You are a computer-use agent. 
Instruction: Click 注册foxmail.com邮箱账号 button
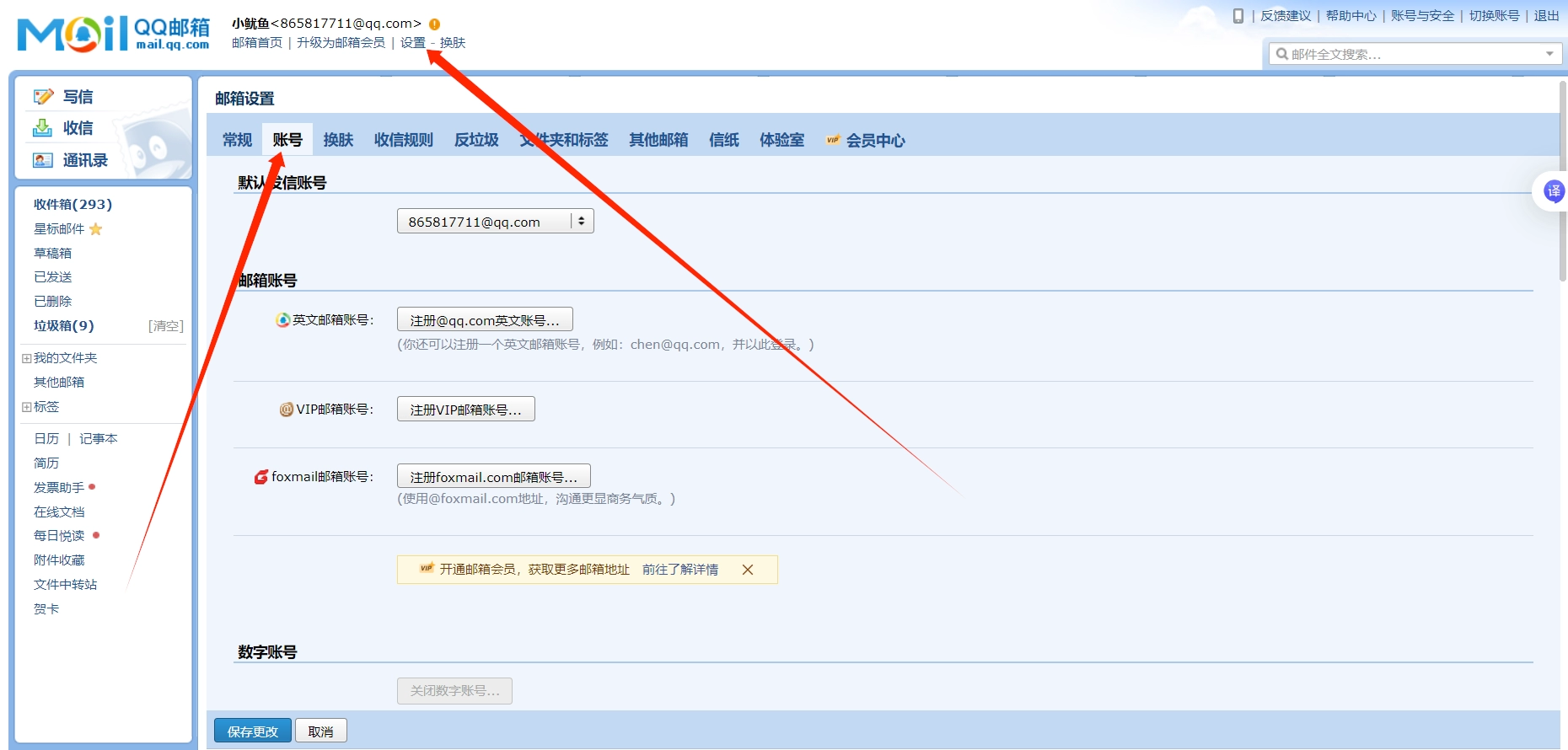click(494, 477)
